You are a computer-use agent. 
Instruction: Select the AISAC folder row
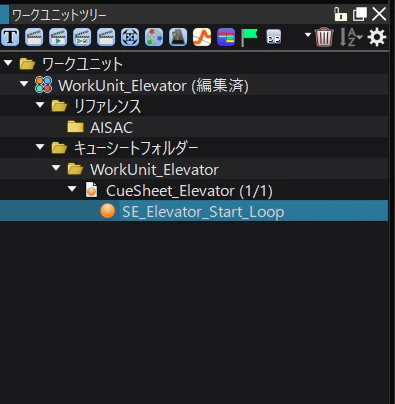[x=194, y=127]
